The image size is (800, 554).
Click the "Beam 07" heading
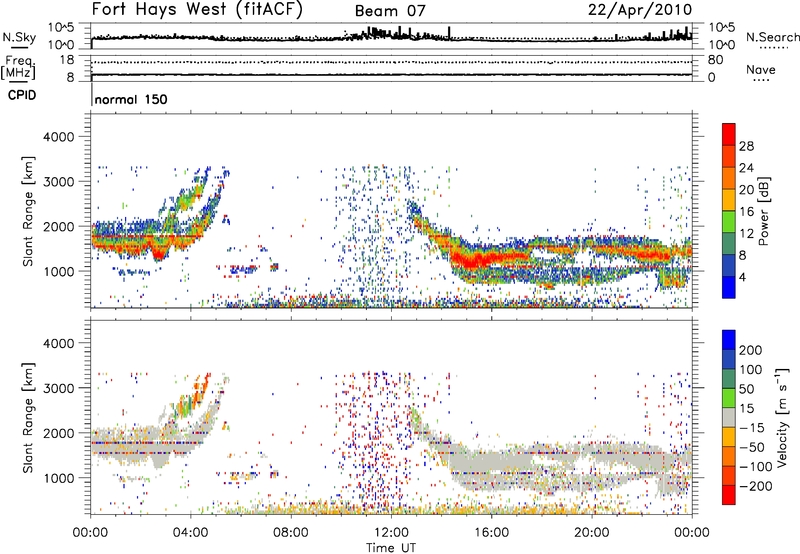(390, 11)
